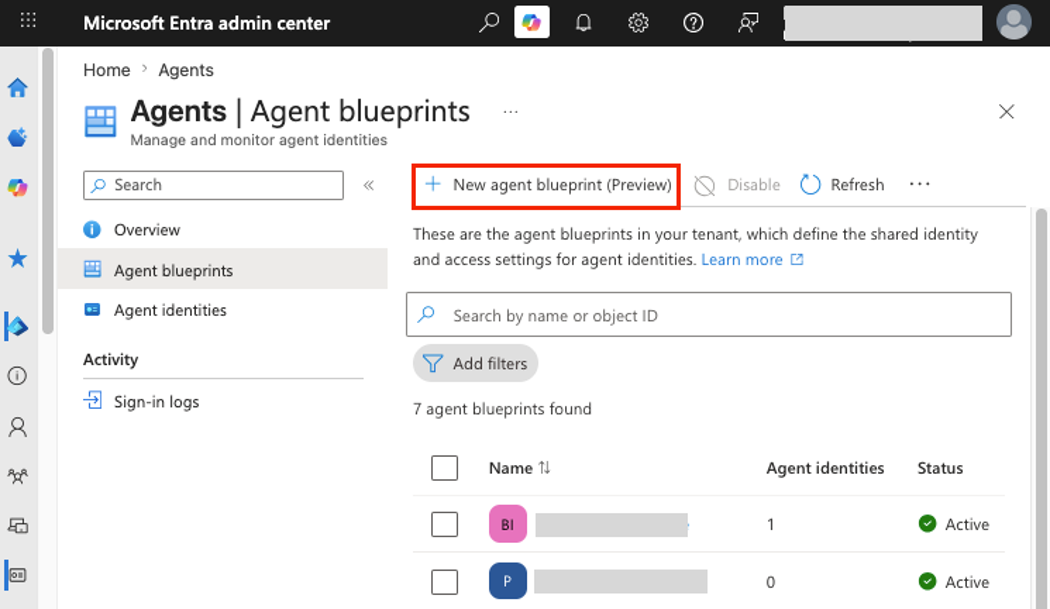The height and width of the screenshot is (609, 1050).
Task: Open the feedback icon in top bar
Action: pyautogui.click(x=748, y=23)
